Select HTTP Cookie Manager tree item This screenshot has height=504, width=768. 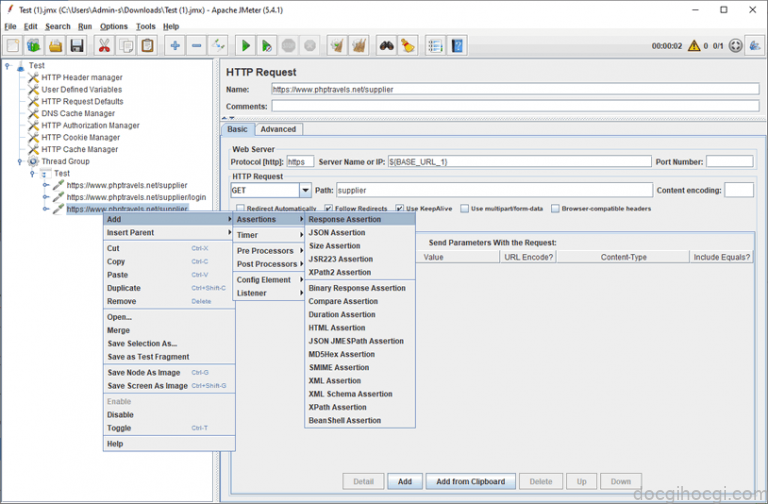click(x=80, y=138)
